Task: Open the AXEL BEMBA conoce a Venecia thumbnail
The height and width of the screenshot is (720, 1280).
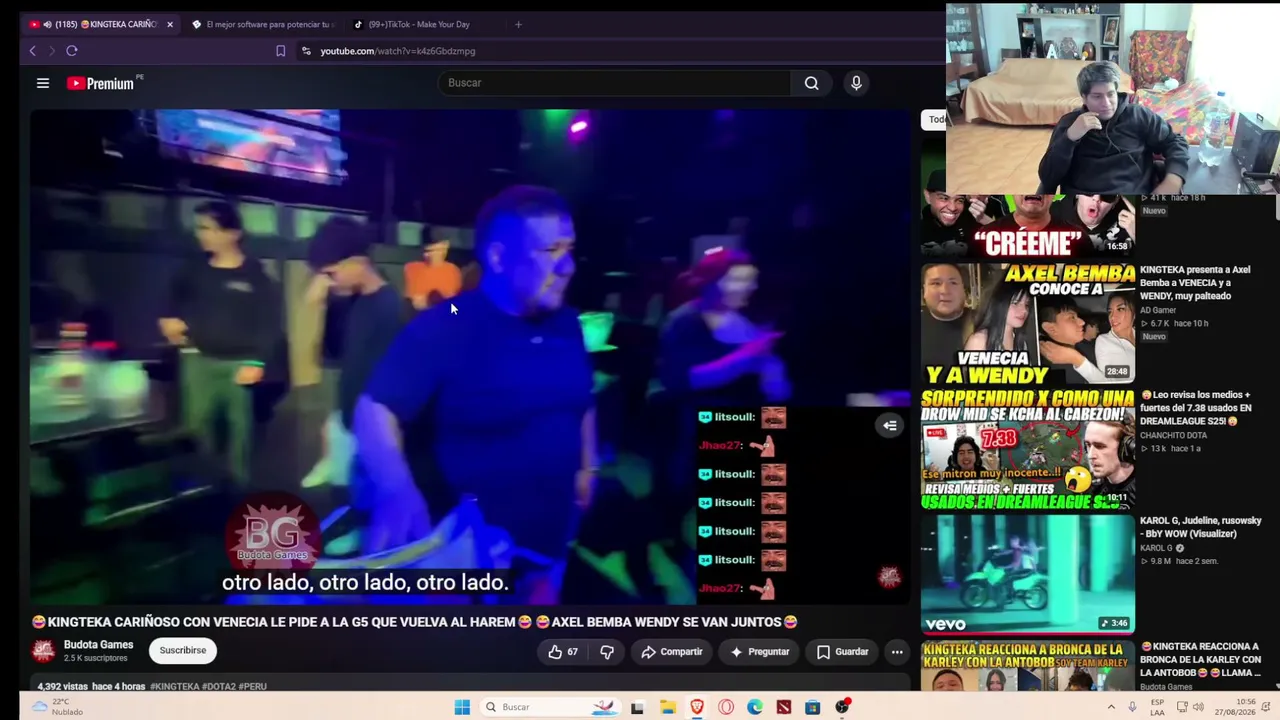Action: (1028, 323)
